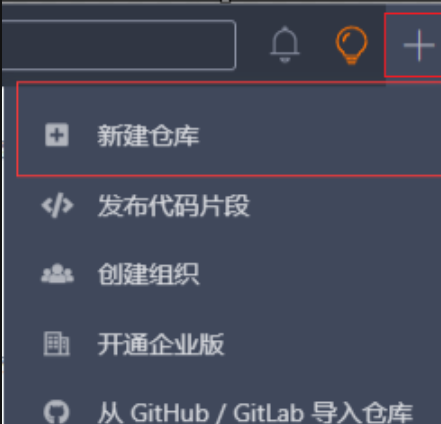The height and width of the screenshot is (424, 441).
Task: Click the 片段 text in the snippet entry
Action: point(225,206)
